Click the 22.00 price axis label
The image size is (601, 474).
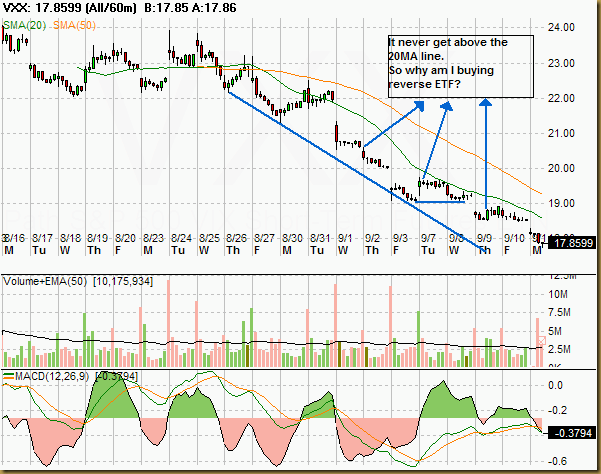coord(562,98)
